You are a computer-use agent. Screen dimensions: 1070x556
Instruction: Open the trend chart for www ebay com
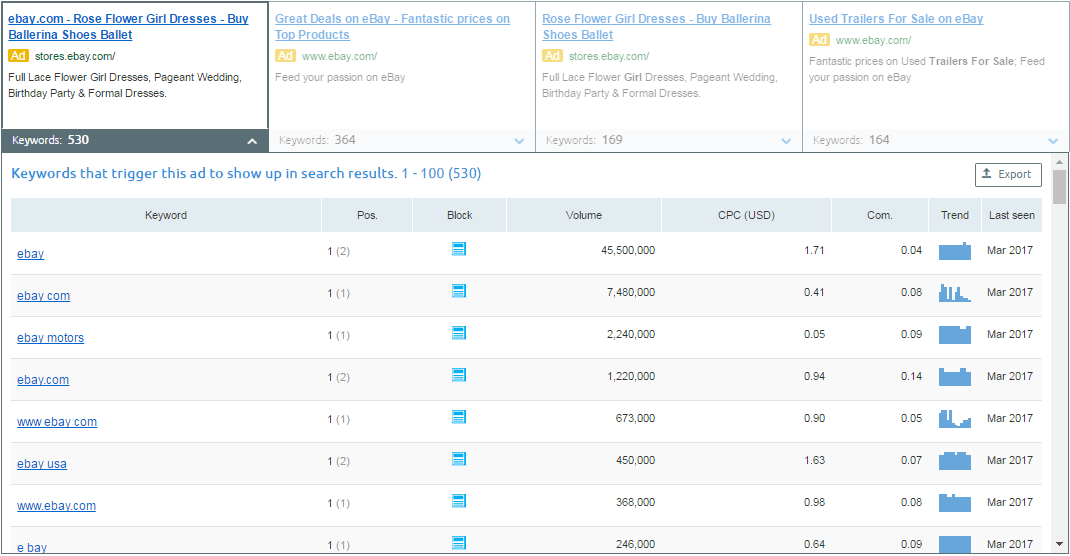pyautogui.click(x=955, y=419)
